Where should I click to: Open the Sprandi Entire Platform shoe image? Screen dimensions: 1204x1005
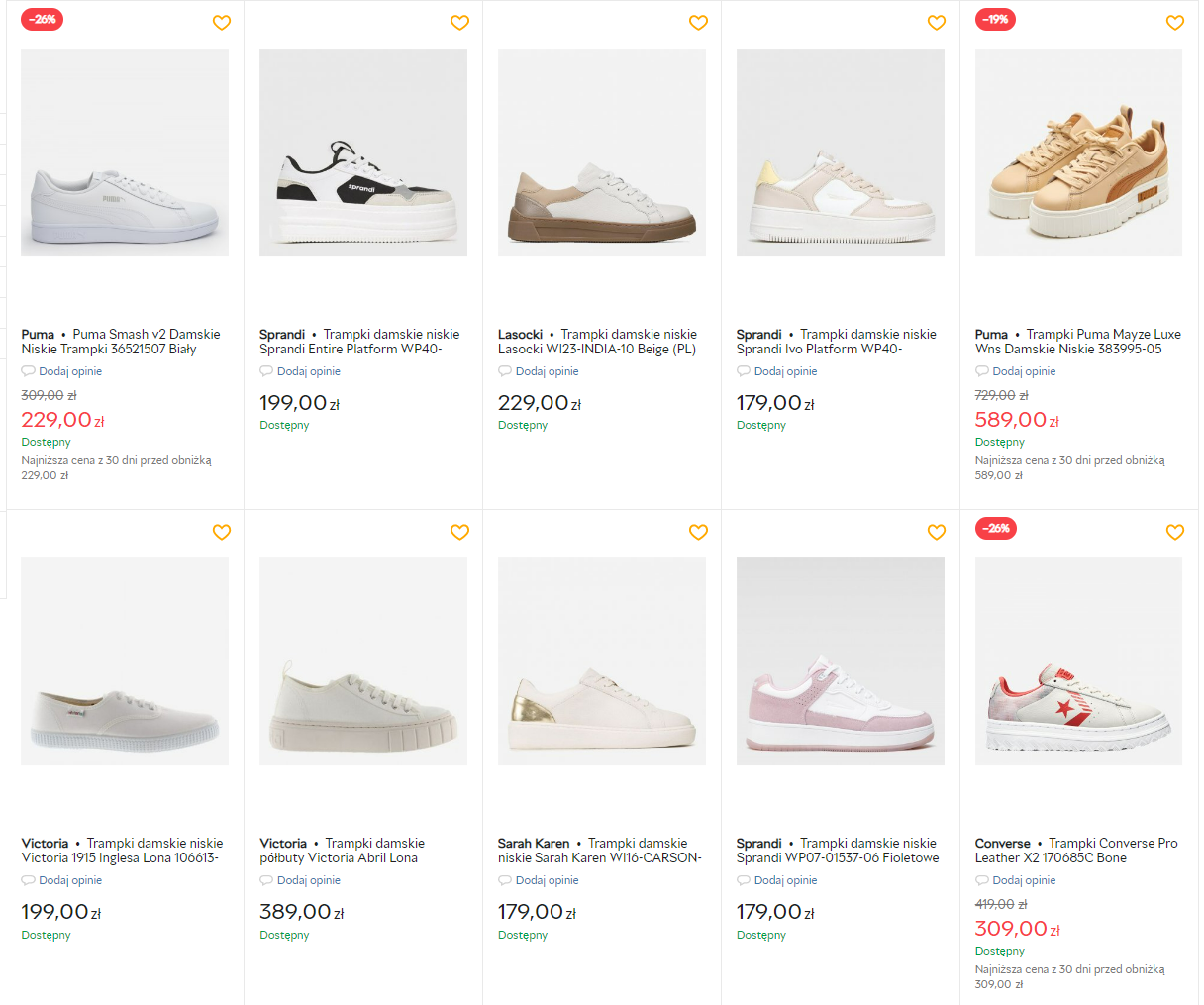coord(363,152)
